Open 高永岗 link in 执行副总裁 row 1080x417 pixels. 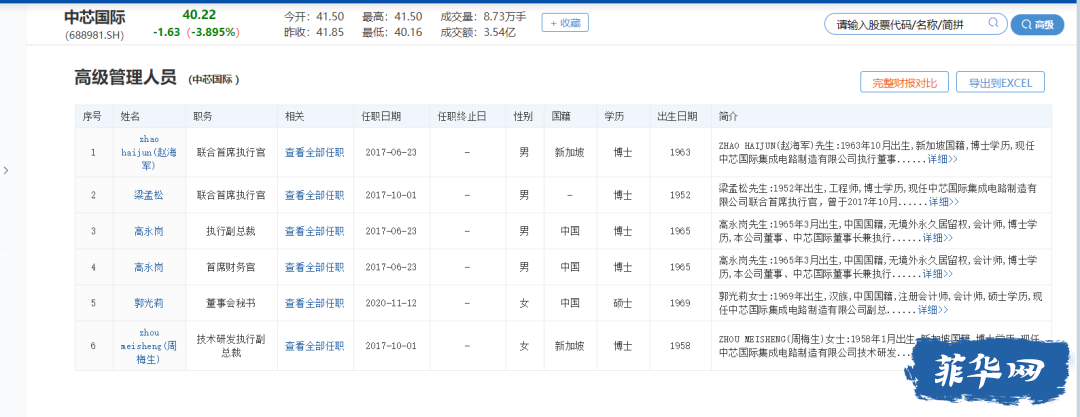click(x=149, y=231)
